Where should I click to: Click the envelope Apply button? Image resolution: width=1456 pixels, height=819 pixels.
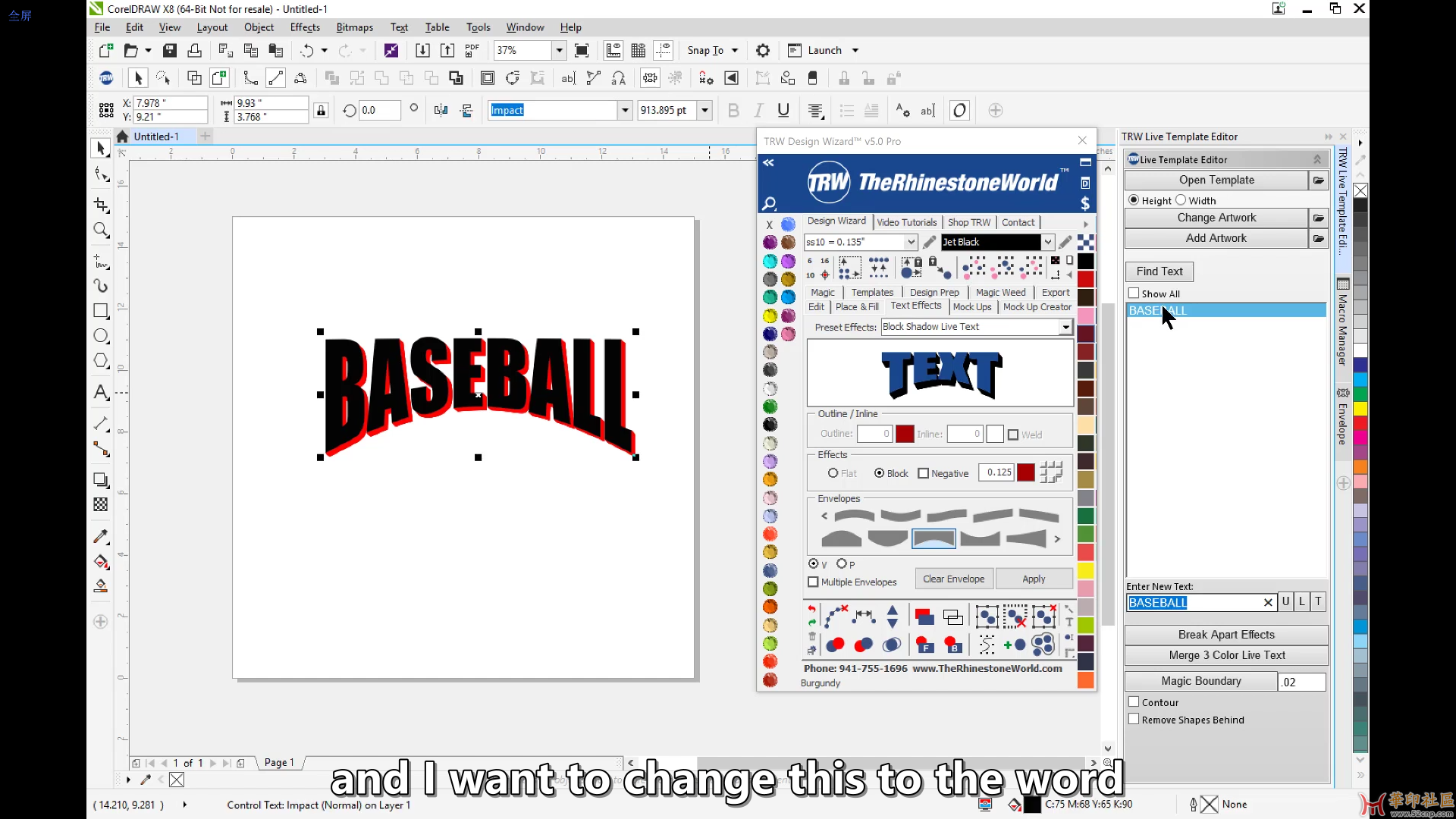click(x=1034, y=579)
